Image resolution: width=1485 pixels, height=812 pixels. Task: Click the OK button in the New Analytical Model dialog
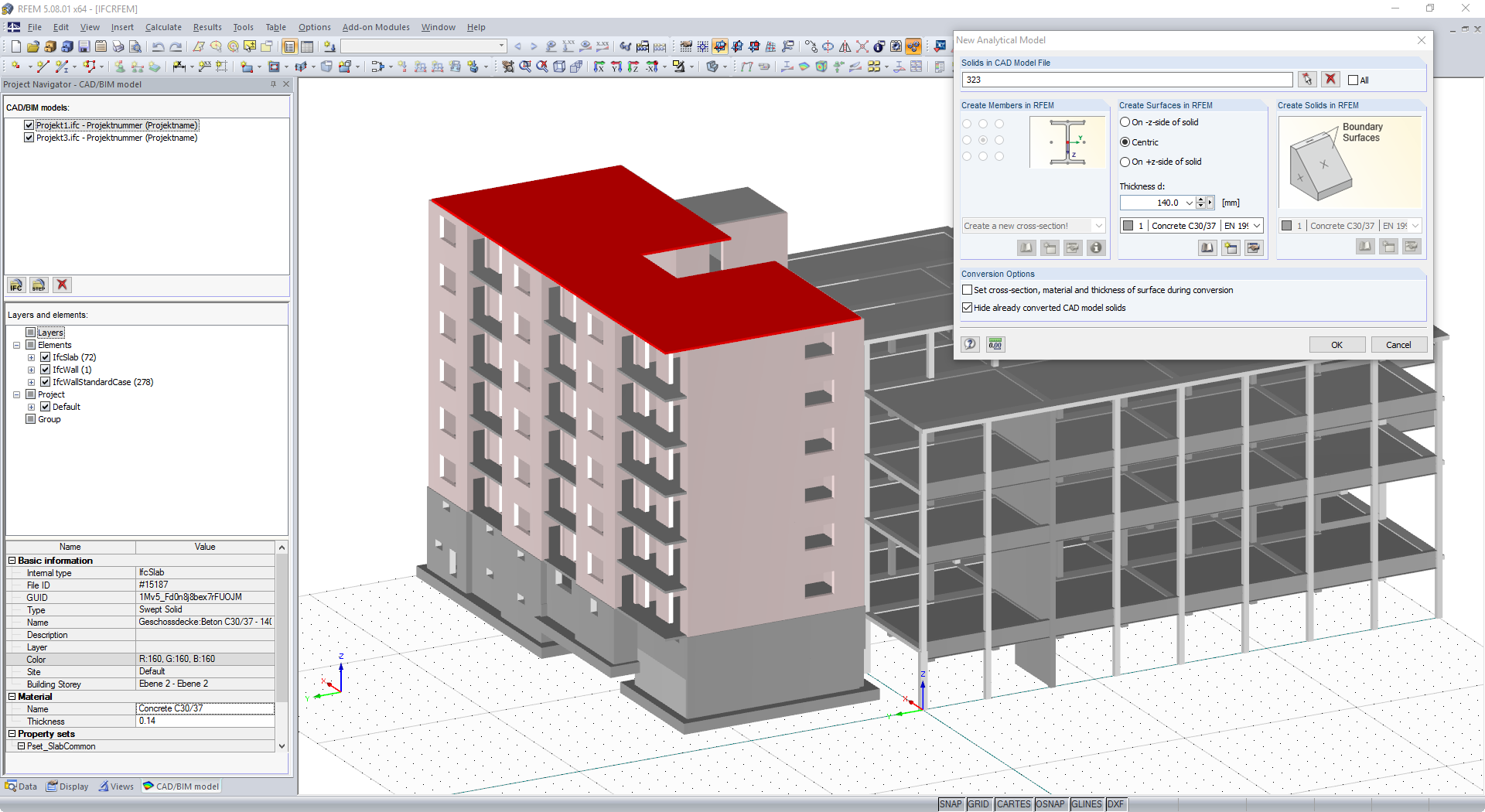pos(1337,344)
